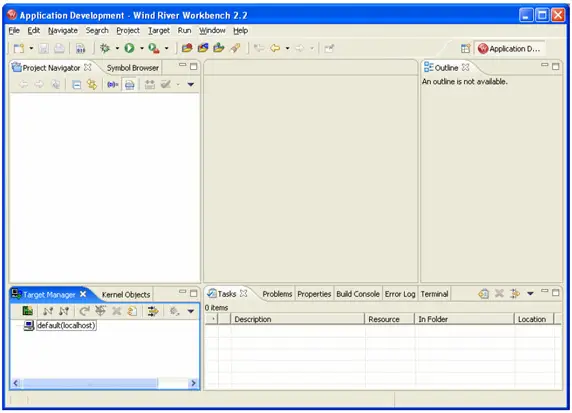The image size is (572, 413).
Task: Open the Back history dropdown arrow
Action: click(287, 48)
